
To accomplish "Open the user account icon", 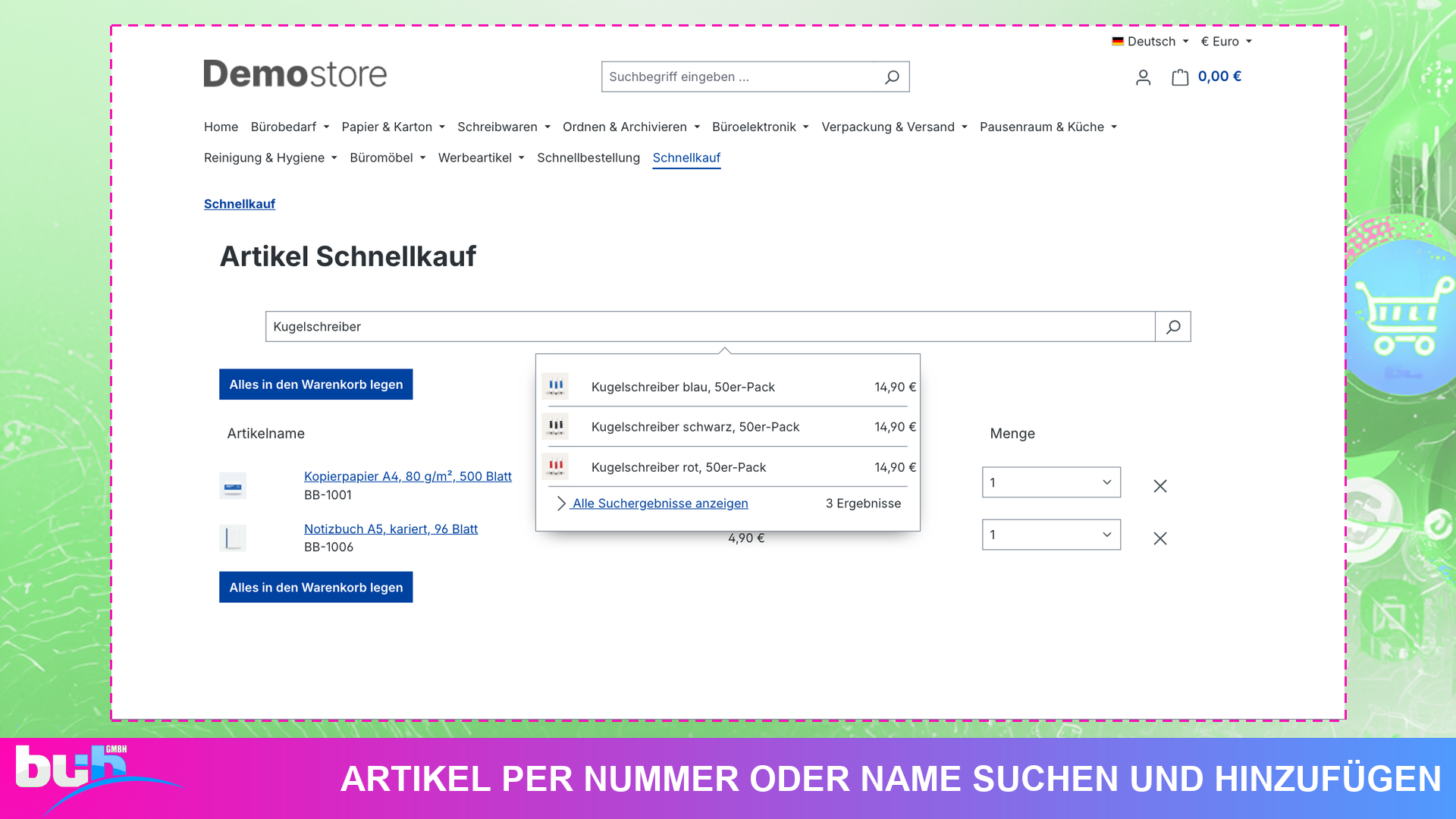I will click(1143, 77).
